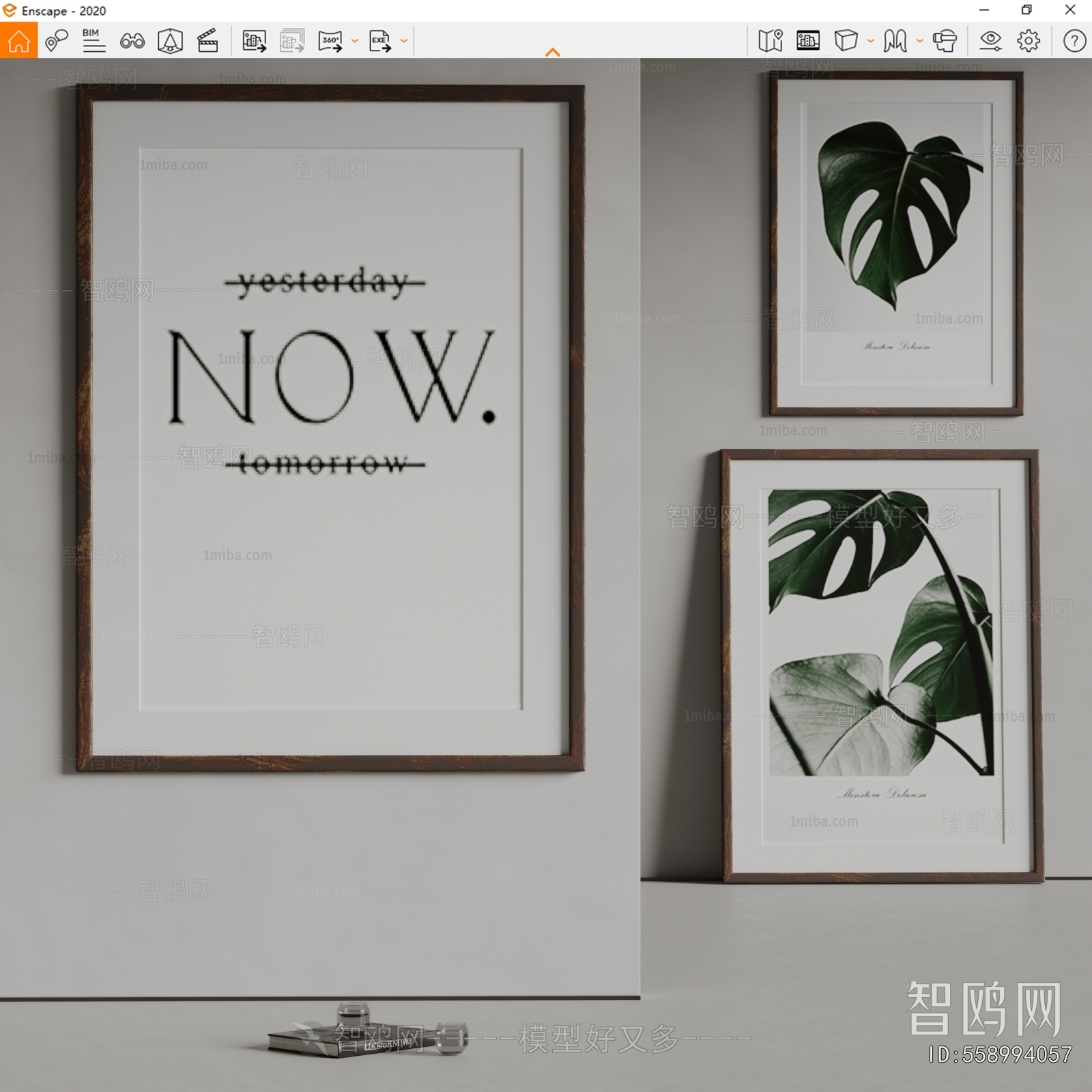The width and height of the screenshot is (1092, 1092).
Task: Open general settings gear icon
Action: [x=1029, y=41]
